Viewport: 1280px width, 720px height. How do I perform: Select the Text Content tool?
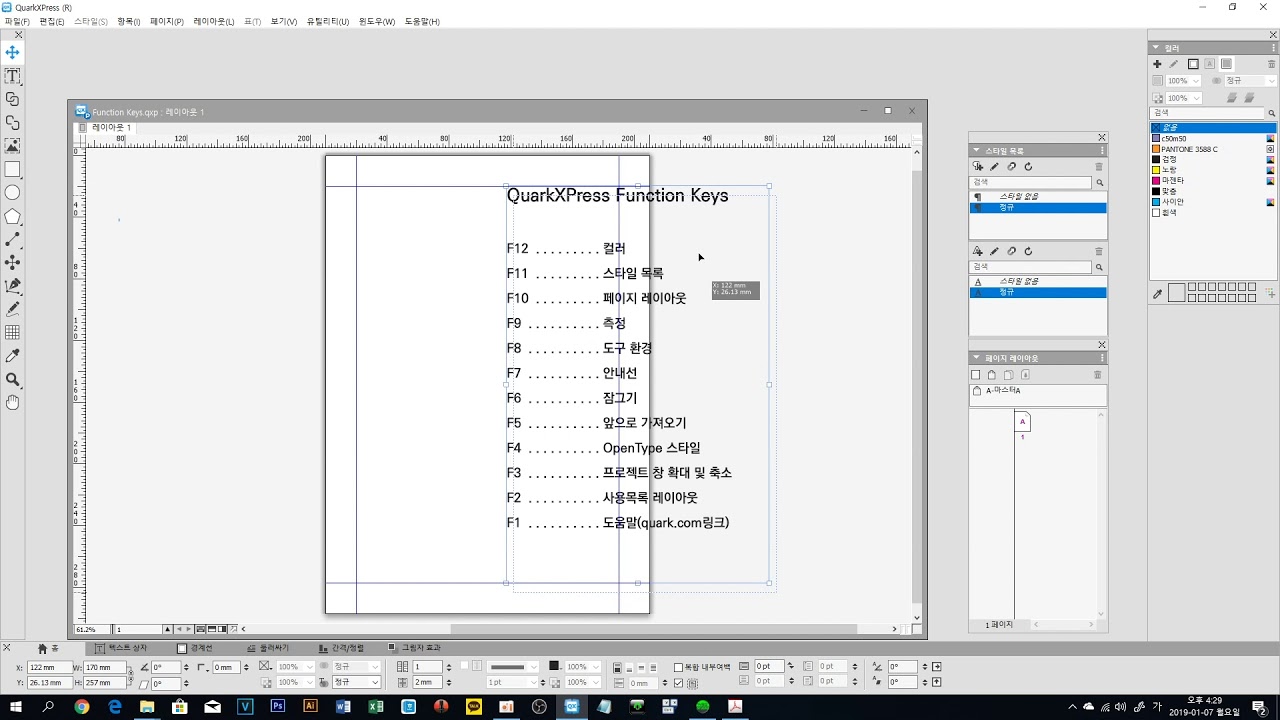[x=12, y=76]
